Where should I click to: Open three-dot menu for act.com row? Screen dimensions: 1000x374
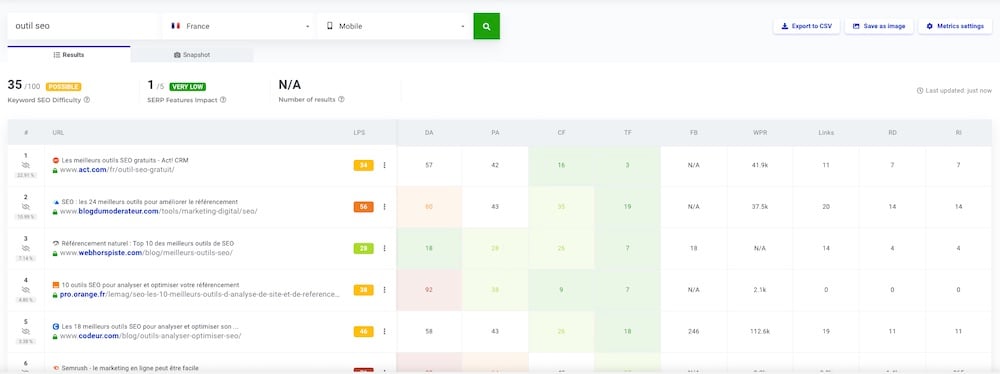(x=385, y=165)
